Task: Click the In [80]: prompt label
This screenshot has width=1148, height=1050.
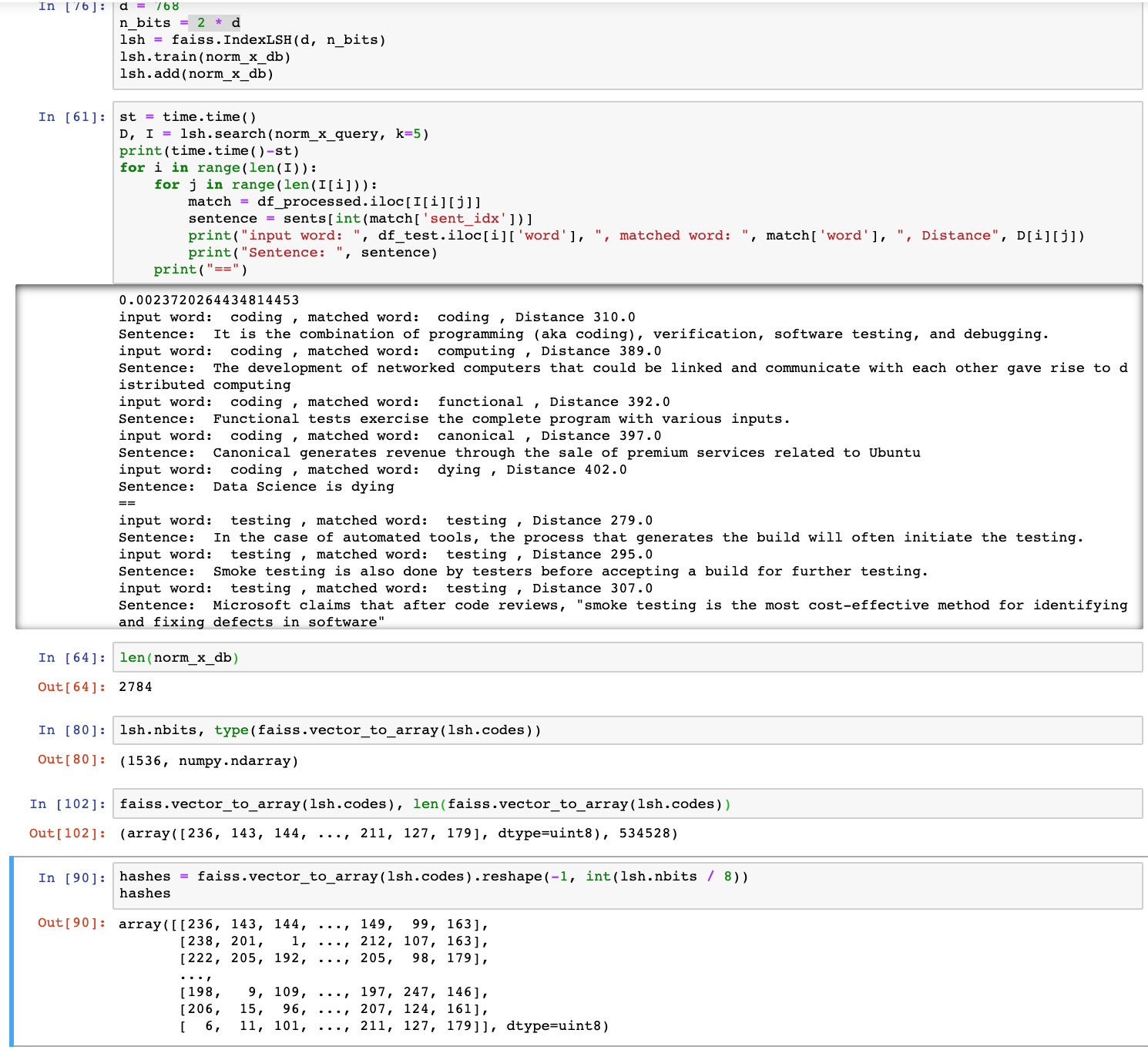Action: click(x=72, y=730)
